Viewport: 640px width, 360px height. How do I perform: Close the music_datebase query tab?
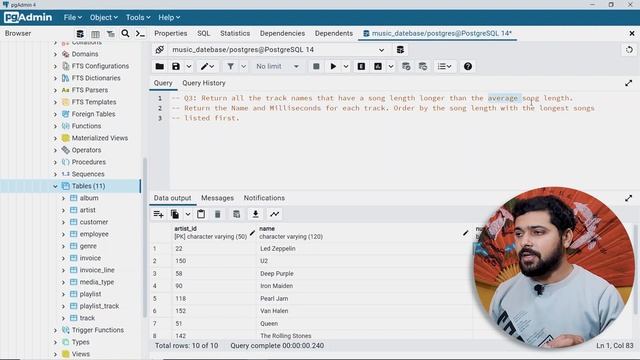click(x=631, y=33)
